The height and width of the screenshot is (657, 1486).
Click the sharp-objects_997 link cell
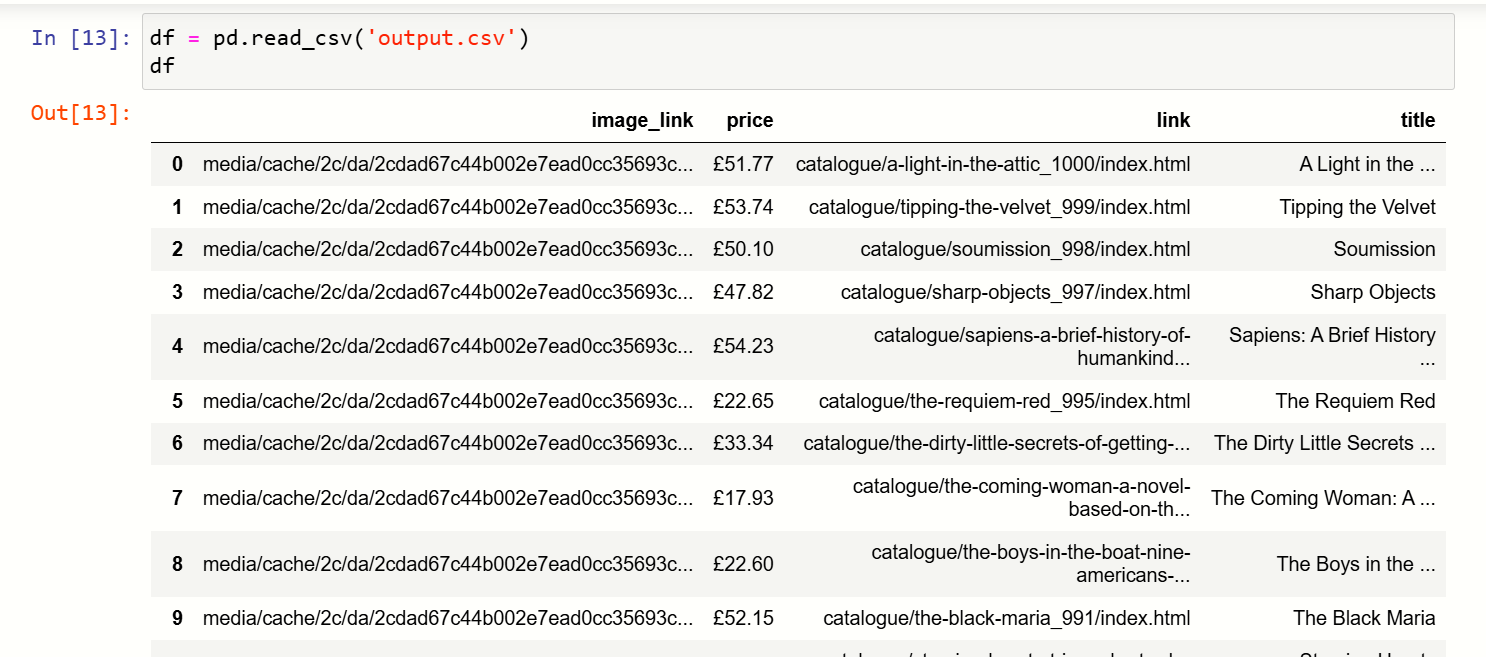pos(1016,292)
